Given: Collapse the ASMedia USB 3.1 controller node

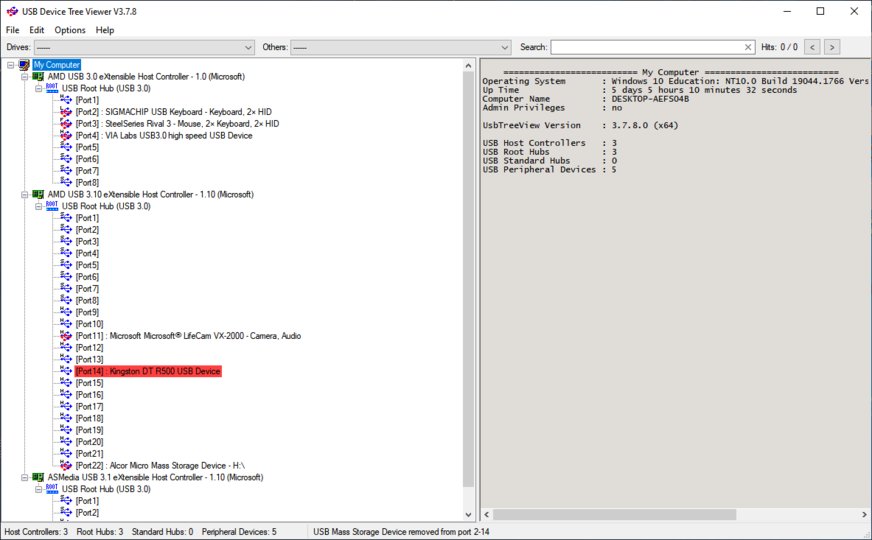Looking at the screenshot, I should click(x=24, y=478).
